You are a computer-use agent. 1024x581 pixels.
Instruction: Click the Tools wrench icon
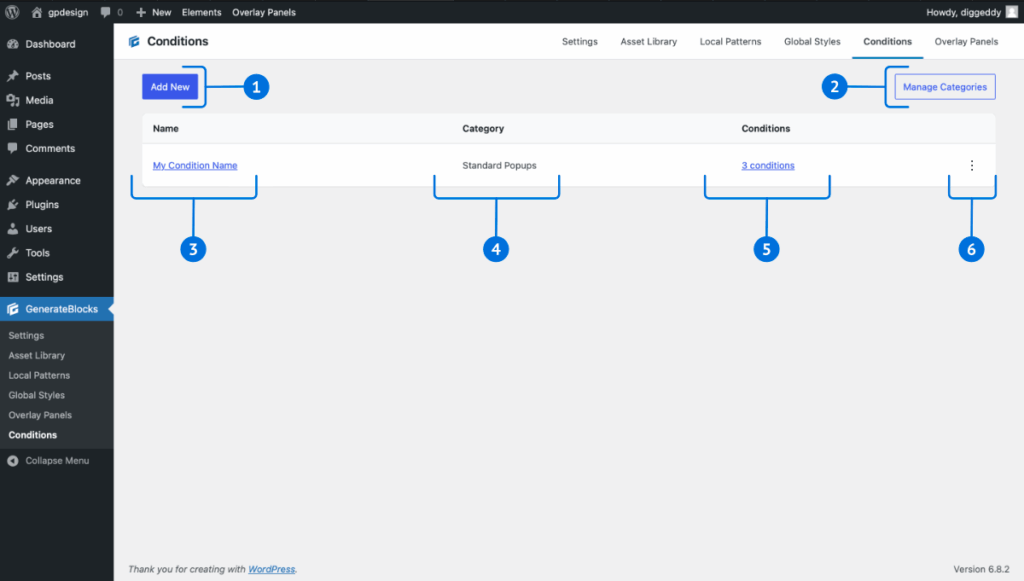click(12, 253)
